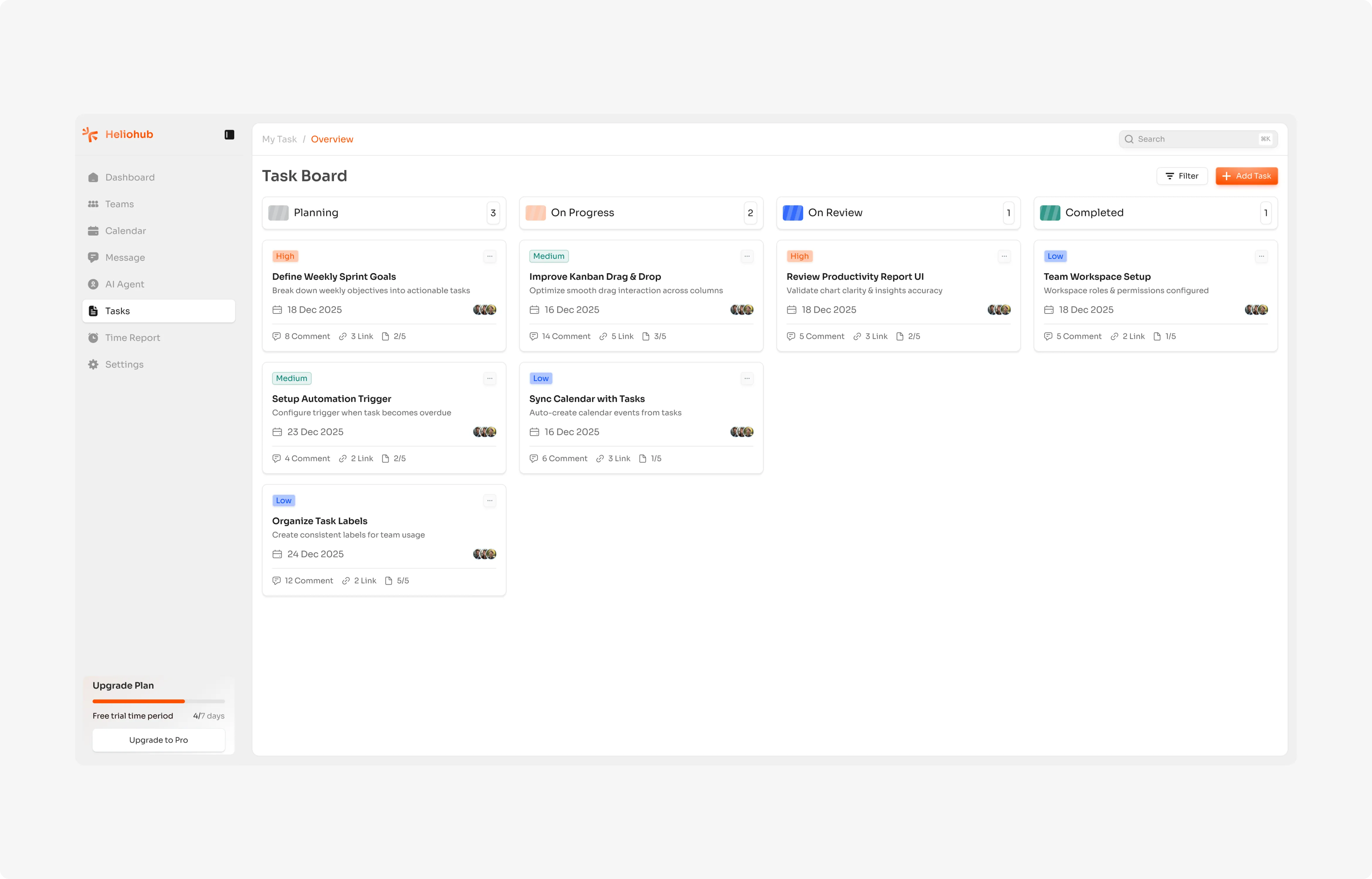This screenshot has height=879, width=1372.
Task: Click link icon on Improve Kanban Drag & Drop
Action: (x=603, y=336)
